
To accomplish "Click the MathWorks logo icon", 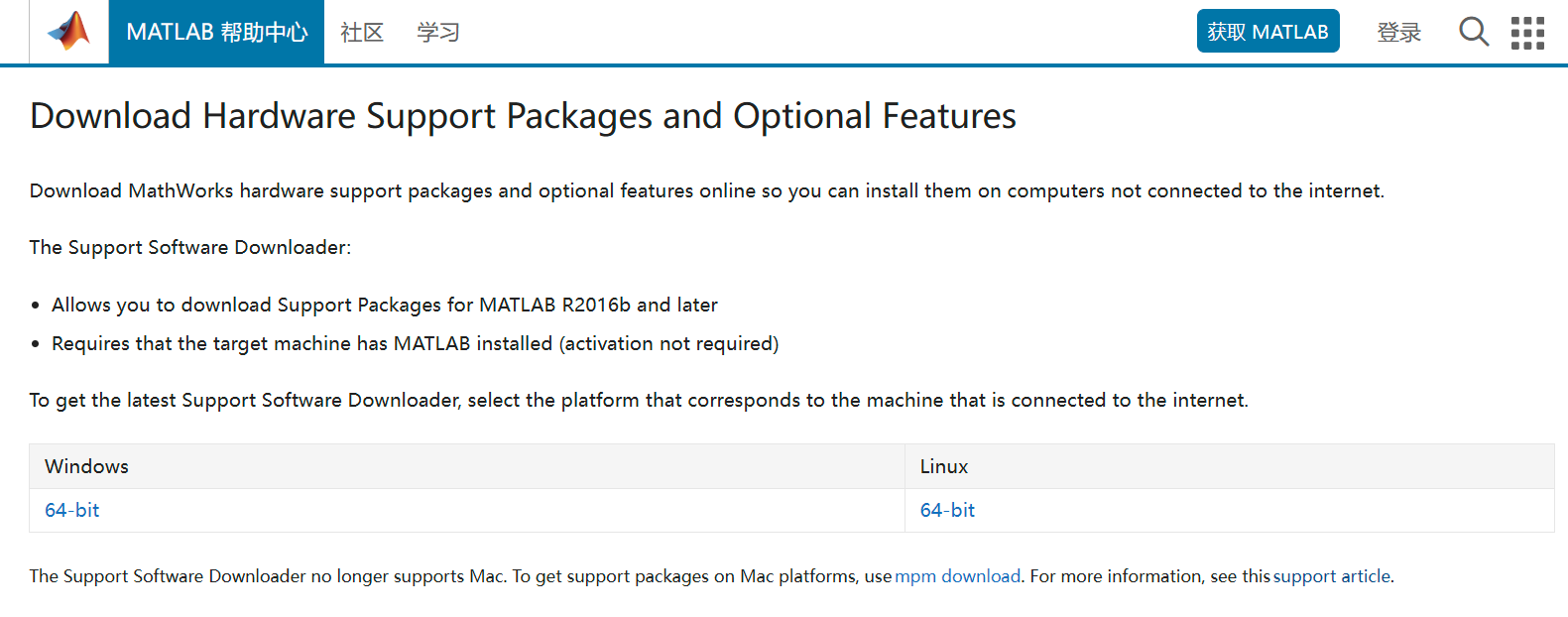I will [x=68, y=32].
